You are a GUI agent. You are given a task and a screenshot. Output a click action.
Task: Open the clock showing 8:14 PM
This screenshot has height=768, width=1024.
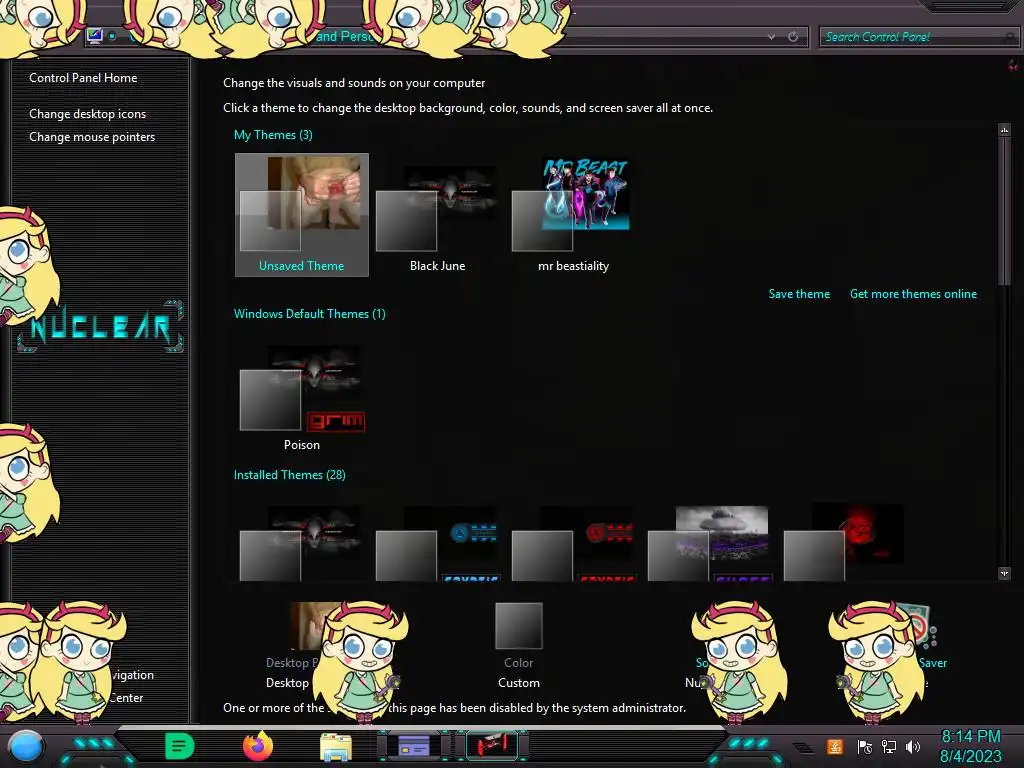(x=970, y=737)
